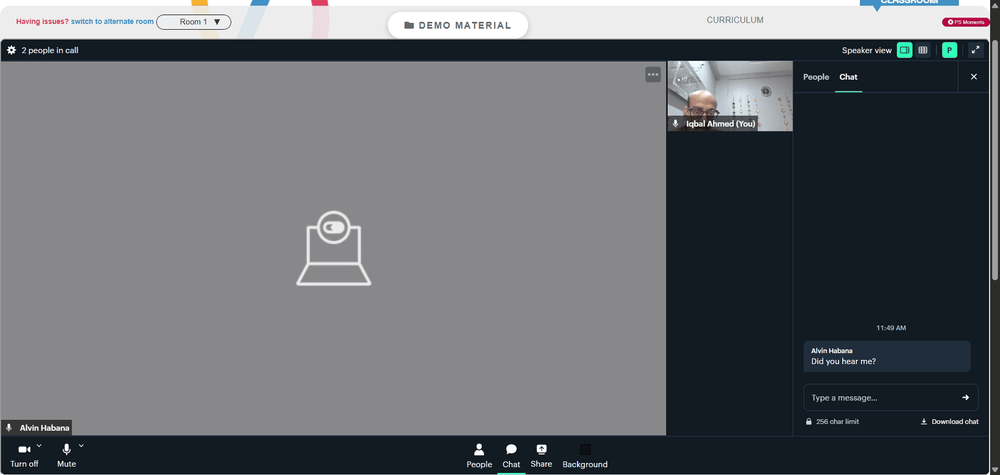Open Demo Material folder button
Viewport: 1000px width, 475px height.
coord(458,26)
